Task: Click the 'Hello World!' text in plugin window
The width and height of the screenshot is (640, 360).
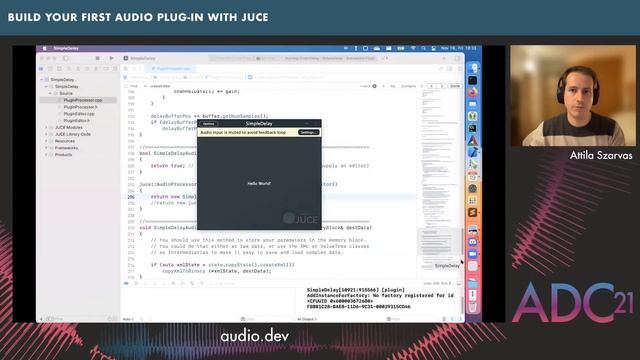Action: coord(259,184)
